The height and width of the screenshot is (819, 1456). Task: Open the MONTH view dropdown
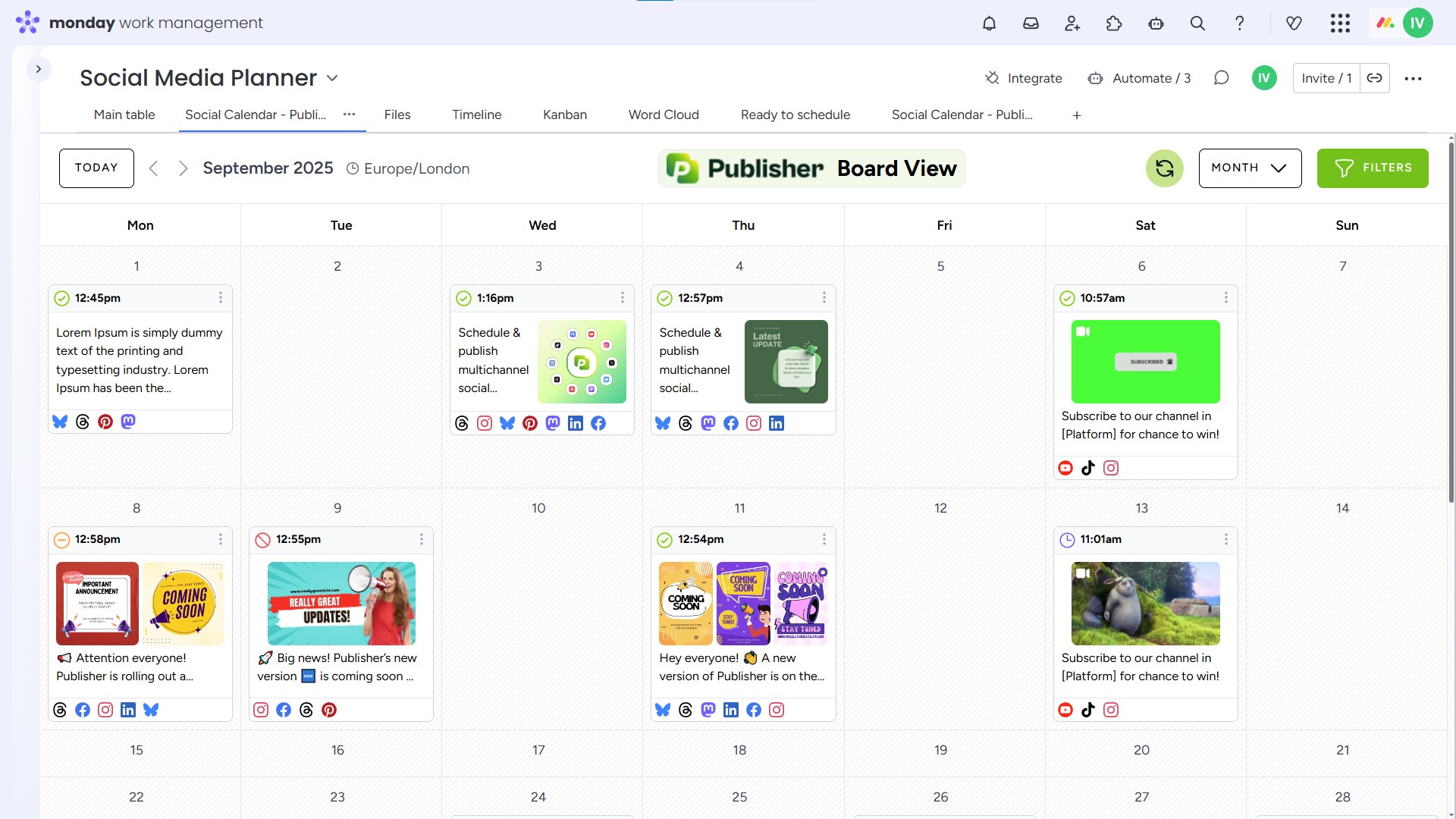click(x=1250, y=168)
